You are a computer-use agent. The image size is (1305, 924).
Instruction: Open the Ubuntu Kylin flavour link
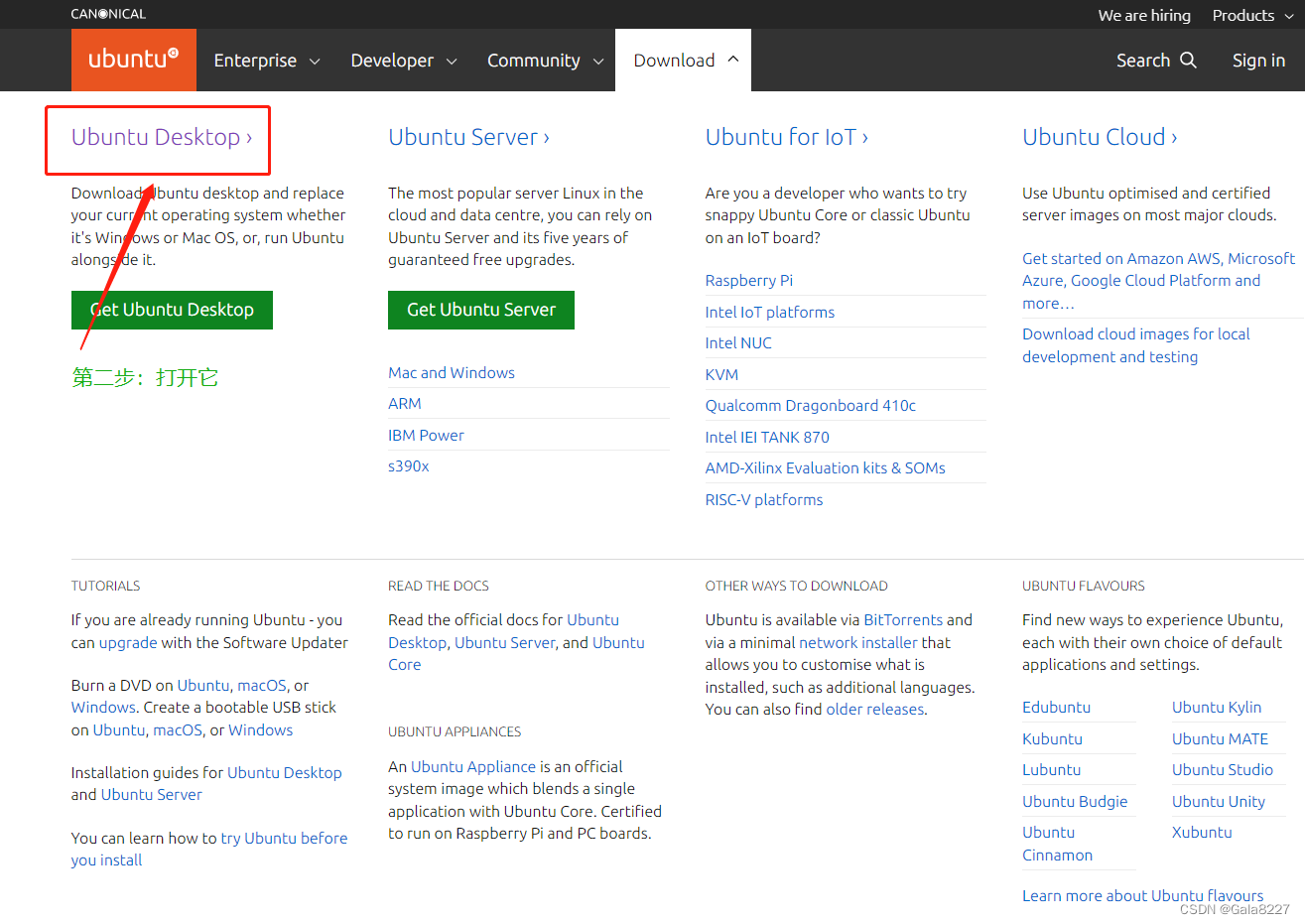(x=1217, y=707)
